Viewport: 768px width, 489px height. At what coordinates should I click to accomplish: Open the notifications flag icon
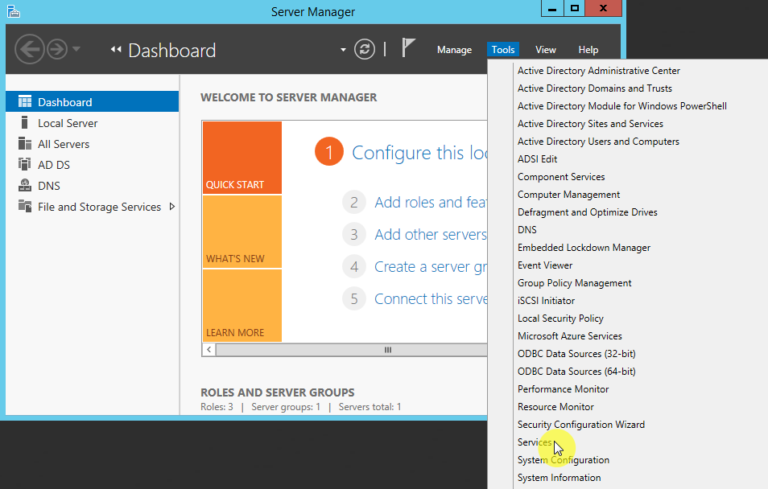[408, 48]
